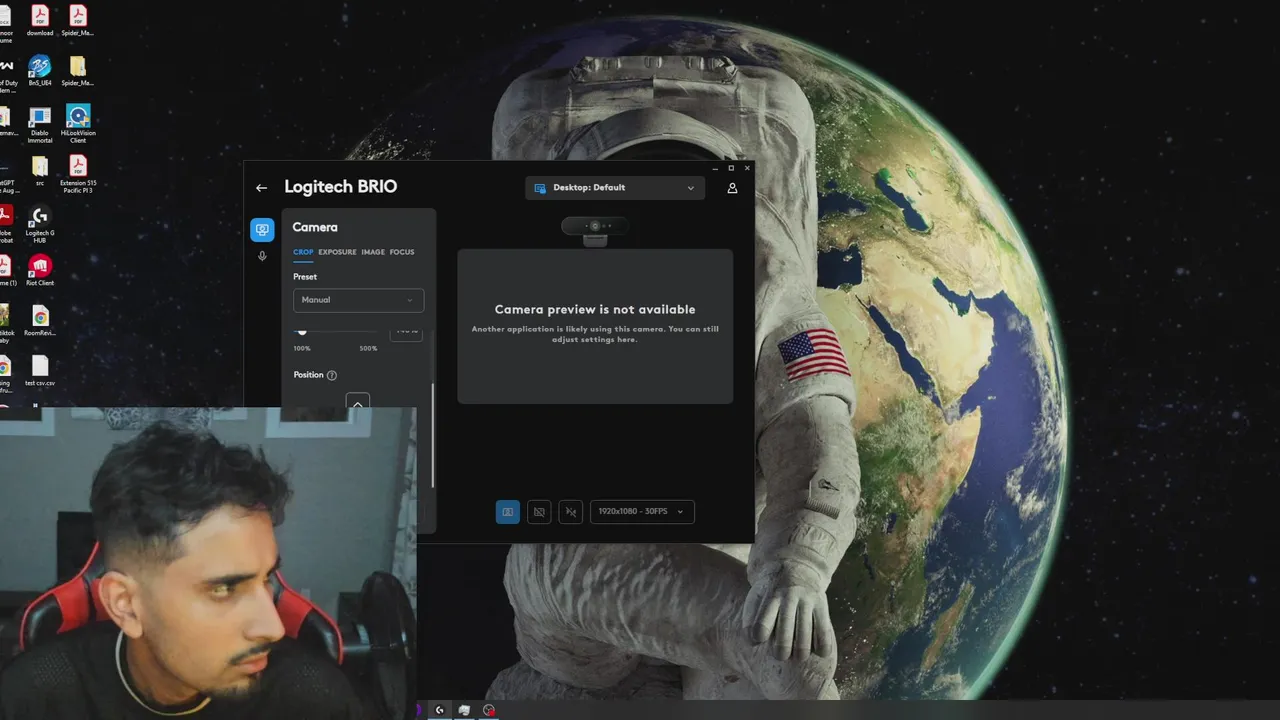Switch to the EXPOSURE tab

click(x=337, y=252)
